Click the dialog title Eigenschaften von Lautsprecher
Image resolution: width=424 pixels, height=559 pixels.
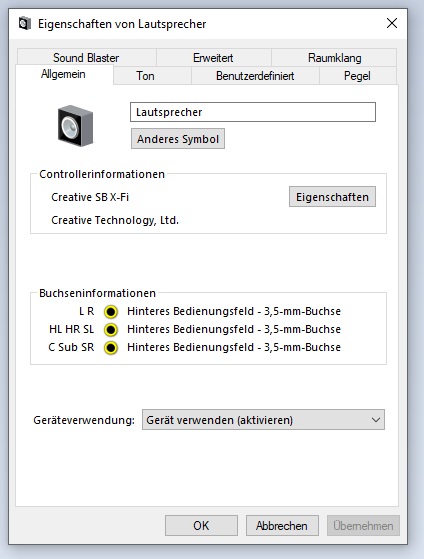pyautogui.click(x=122, y=24)
